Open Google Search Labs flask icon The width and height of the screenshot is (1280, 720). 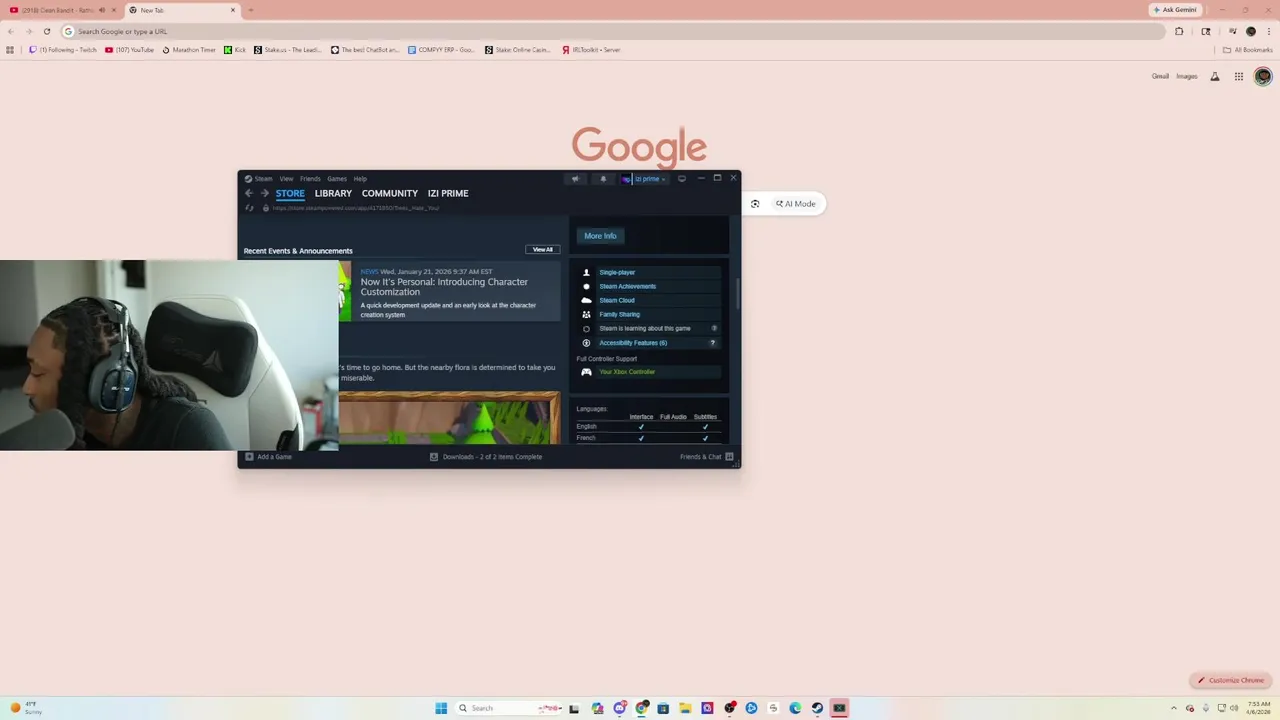point(1215,76)
